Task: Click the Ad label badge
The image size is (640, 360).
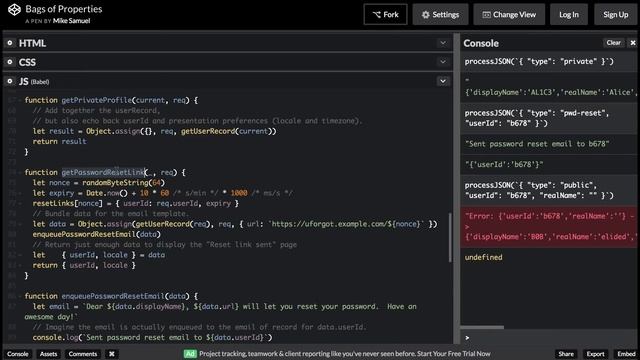Action: coord(190,354)
